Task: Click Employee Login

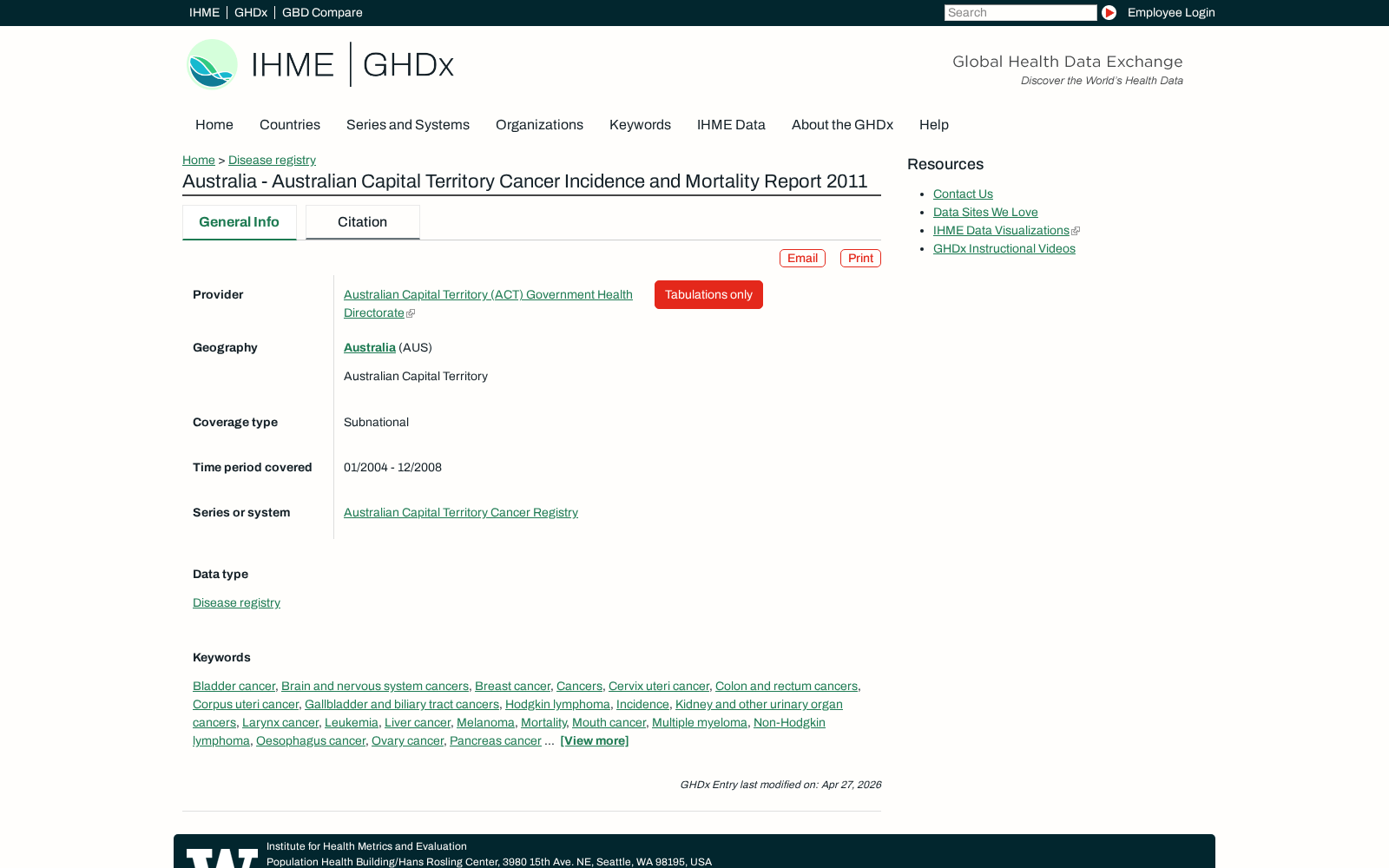Action: coord(1171,12)
